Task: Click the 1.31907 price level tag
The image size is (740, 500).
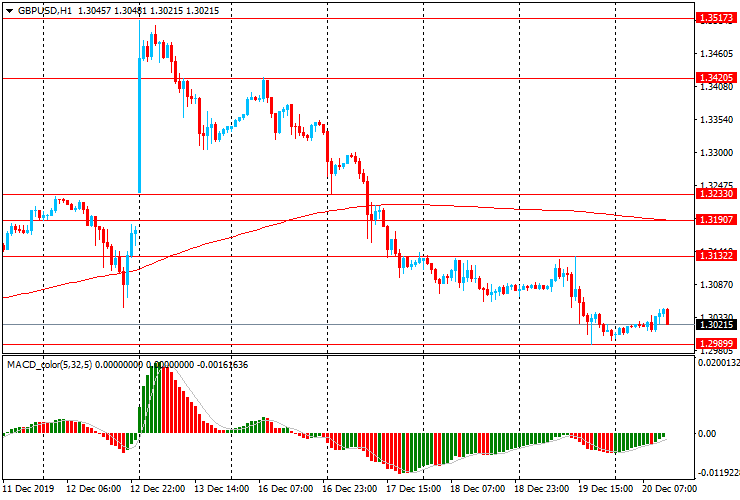Action: click(716, 220)
